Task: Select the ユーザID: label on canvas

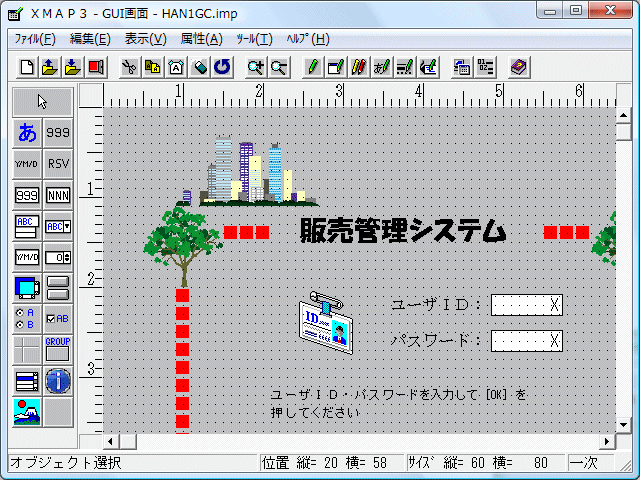Action: (436, 305)
